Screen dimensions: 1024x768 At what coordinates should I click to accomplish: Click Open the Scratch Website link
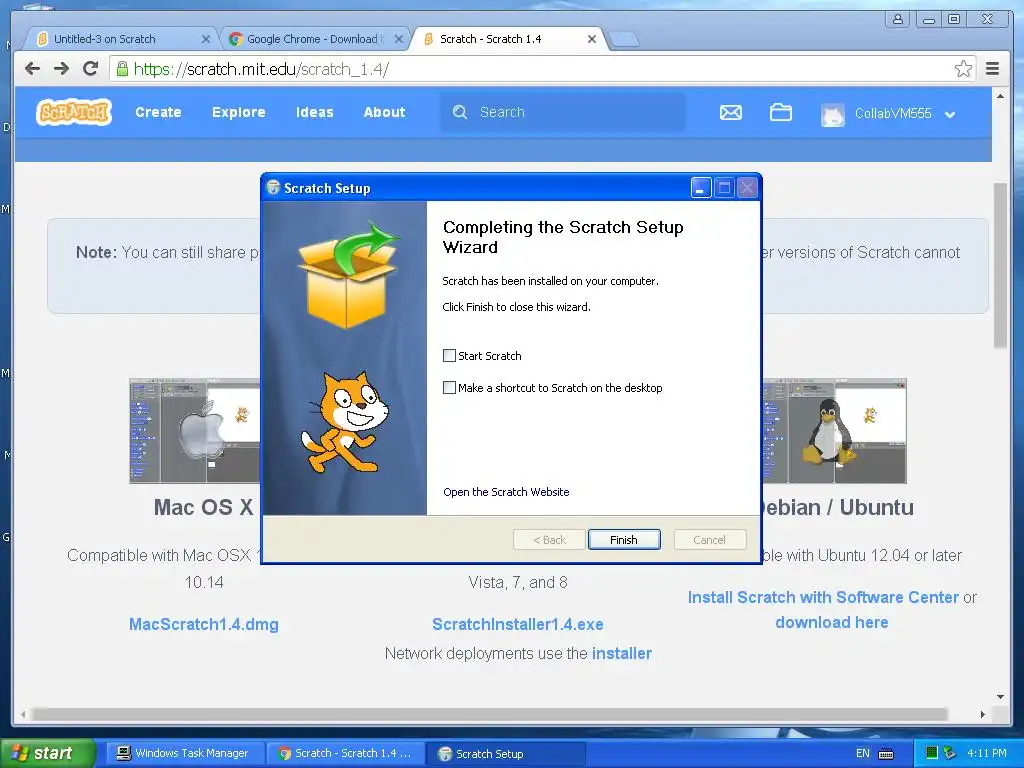pos(506,492)
